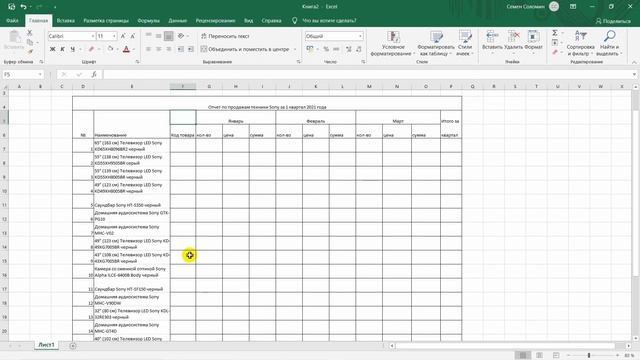Switch to the Разметка страницы tab
This screenshot has height=360, width=640.
click(106, 20)
